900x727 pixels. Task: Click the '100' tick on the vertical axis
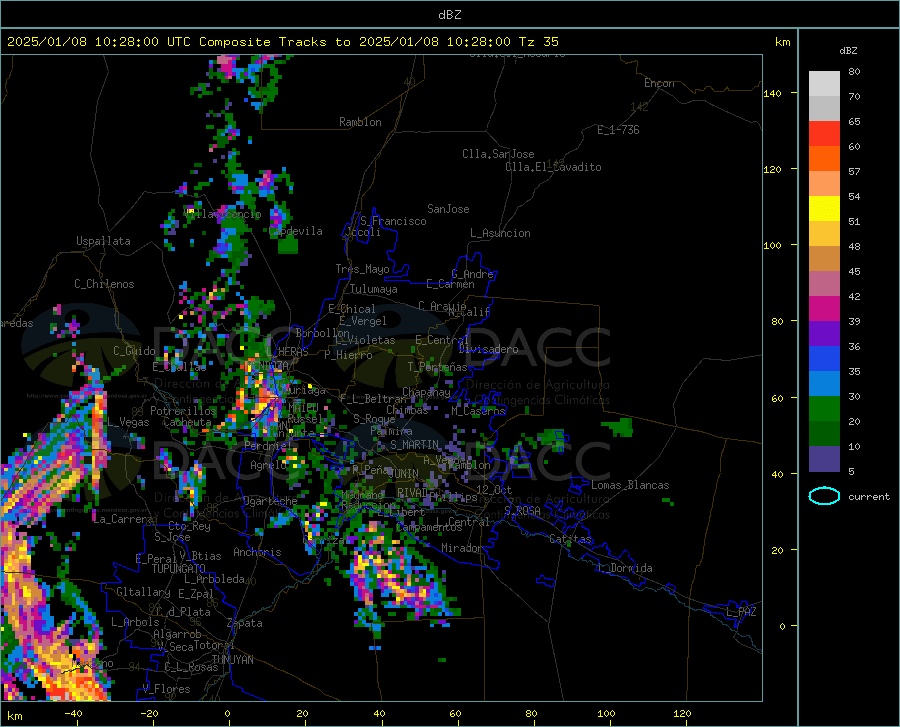772,245
